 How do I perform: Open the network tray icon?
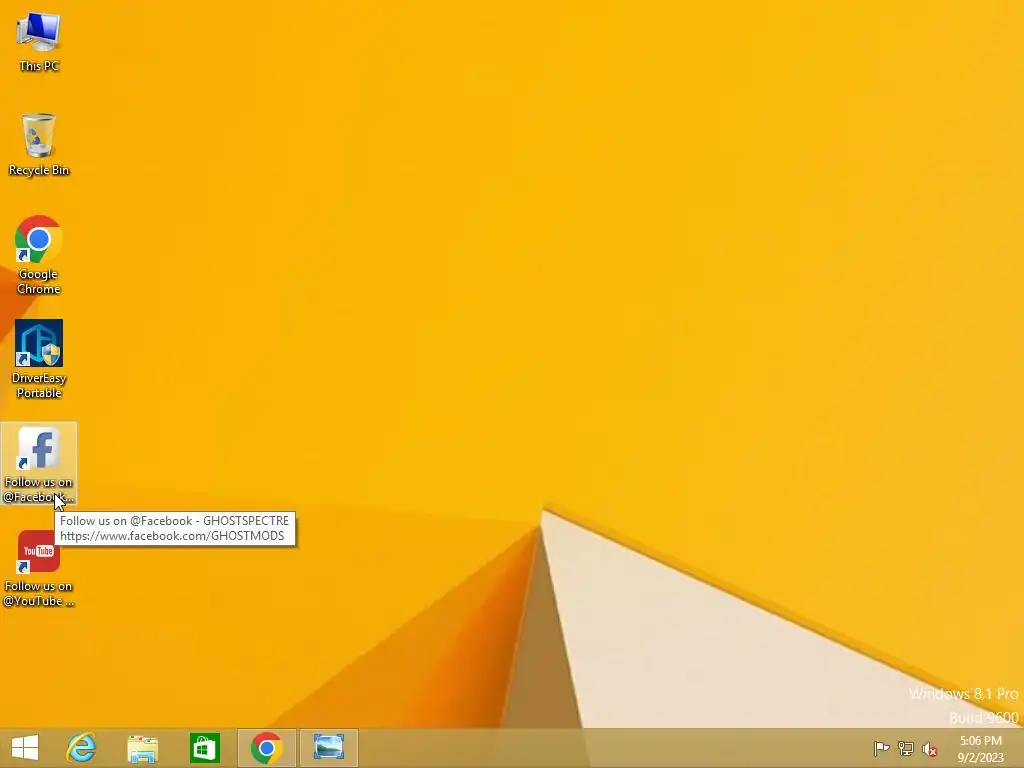tap(905, 748)
